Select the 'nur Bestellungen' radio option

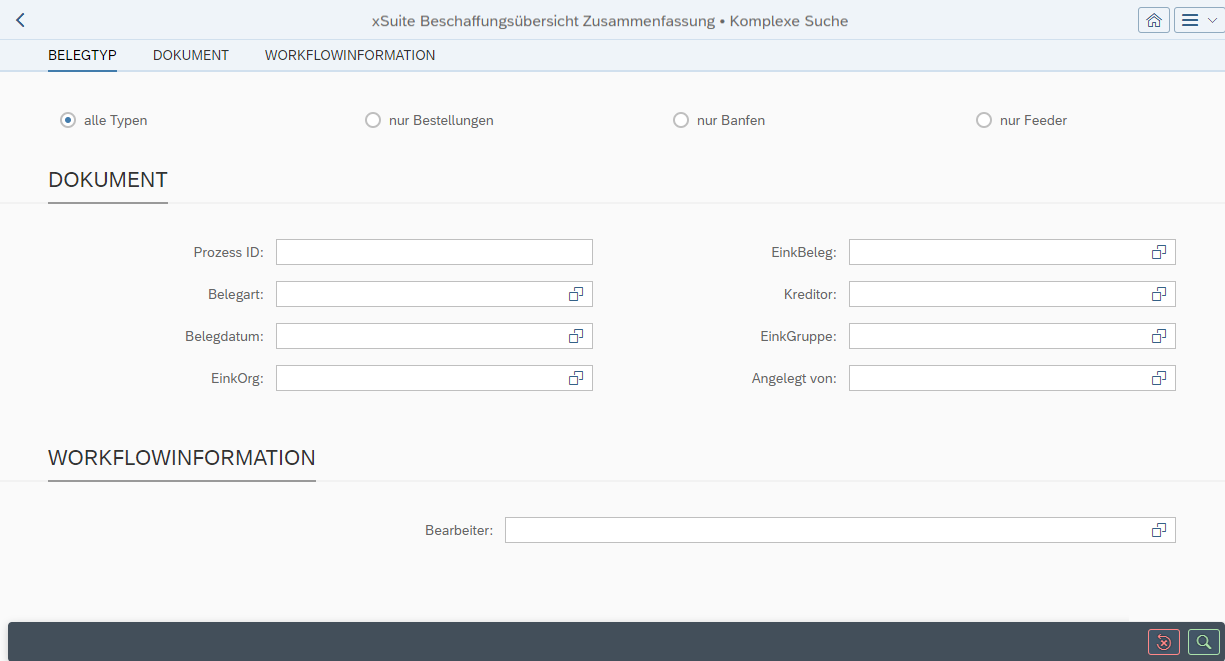pos(372,119)
